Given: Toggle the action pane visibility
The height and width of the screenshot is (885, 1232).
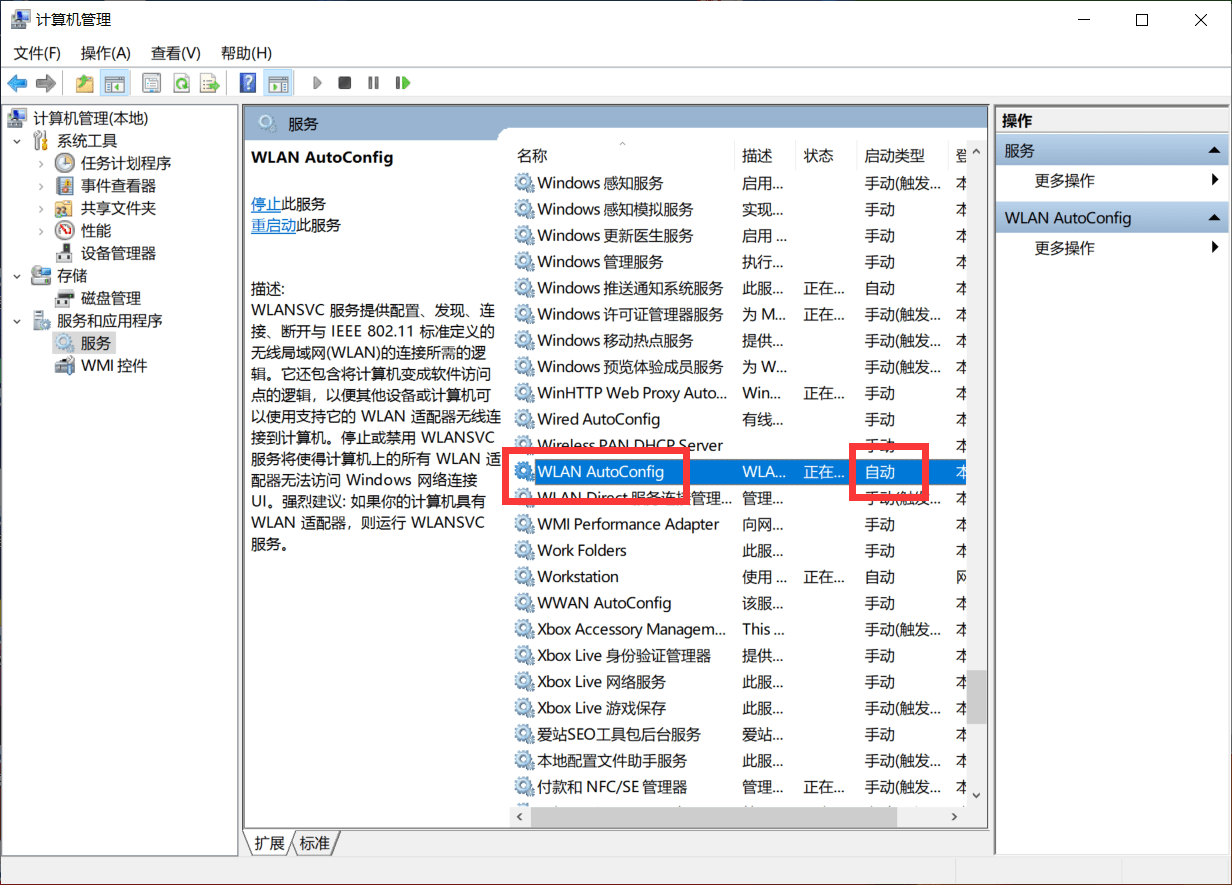Looking at the screenshot, I should point(278,82).
